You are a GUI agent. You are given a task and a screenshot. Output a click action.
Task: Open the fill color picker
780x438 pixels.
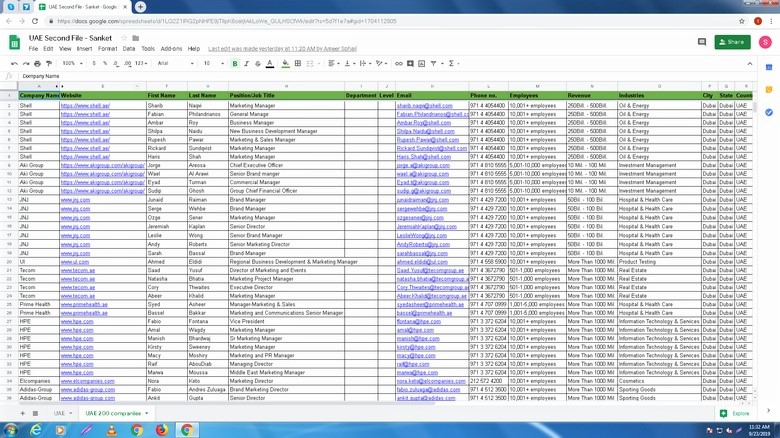[285, 63]
